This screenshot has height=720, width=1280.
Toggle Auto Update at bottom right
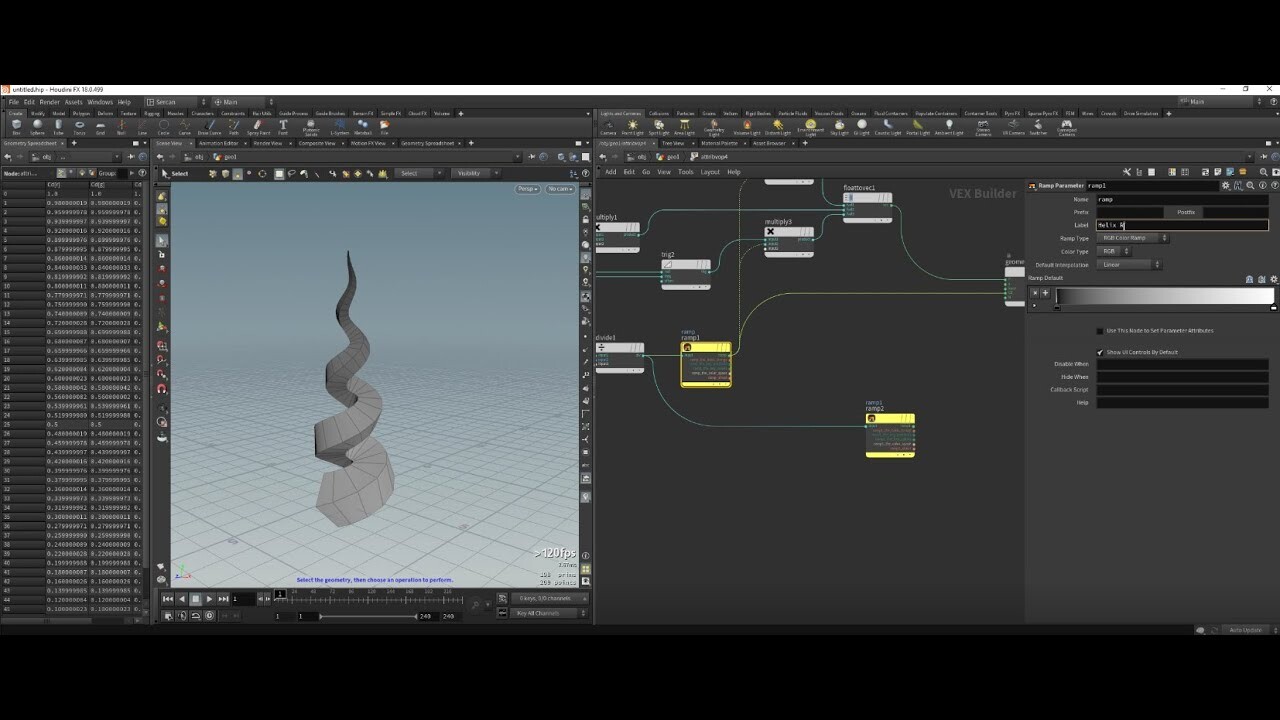(1245, 630)
